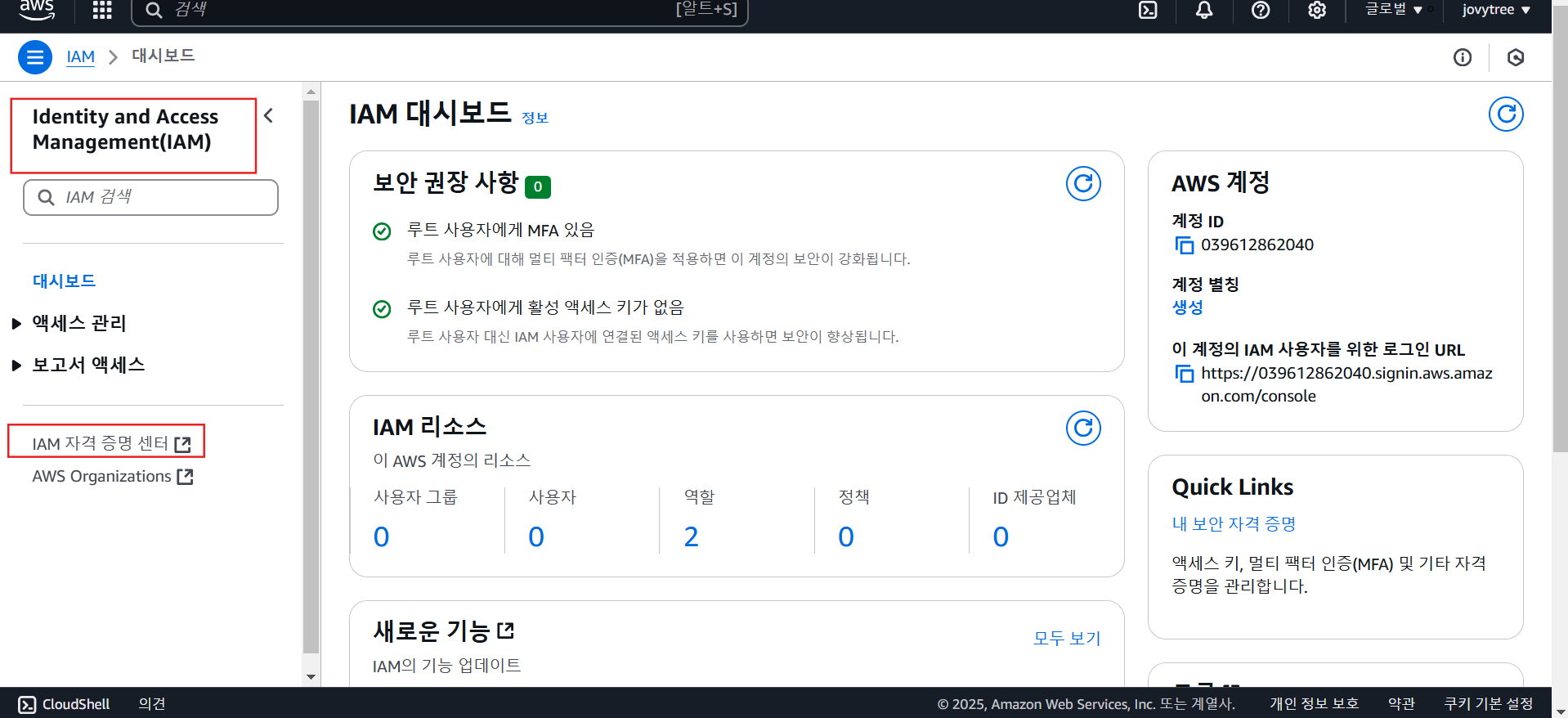Open AWS Organizations link

[102, 476]
